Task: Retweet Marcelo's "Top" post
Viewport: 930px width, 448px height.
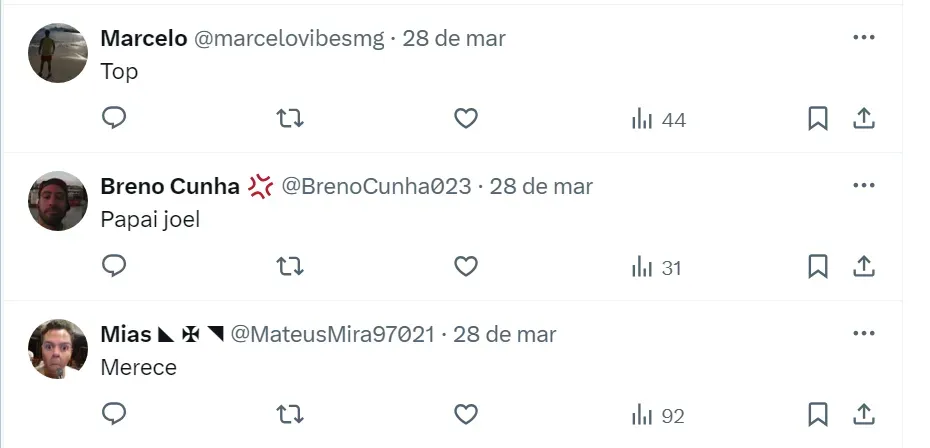Action: [290, 119]
